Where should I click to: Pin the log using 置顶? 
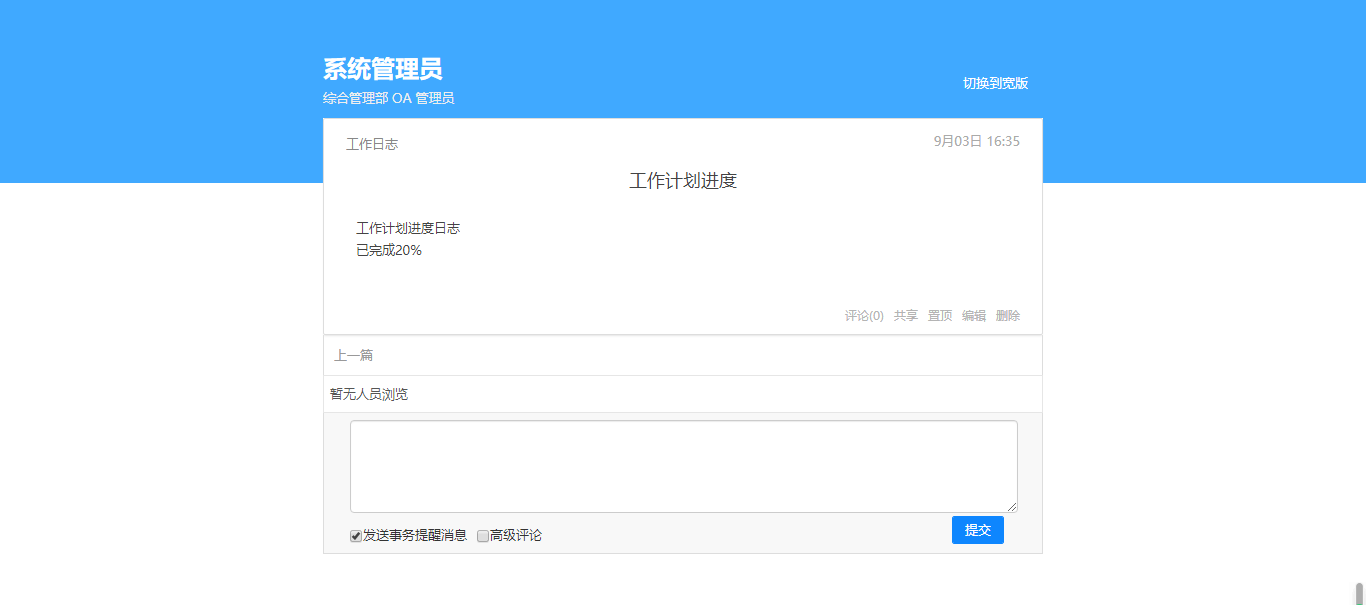[939, 316]
